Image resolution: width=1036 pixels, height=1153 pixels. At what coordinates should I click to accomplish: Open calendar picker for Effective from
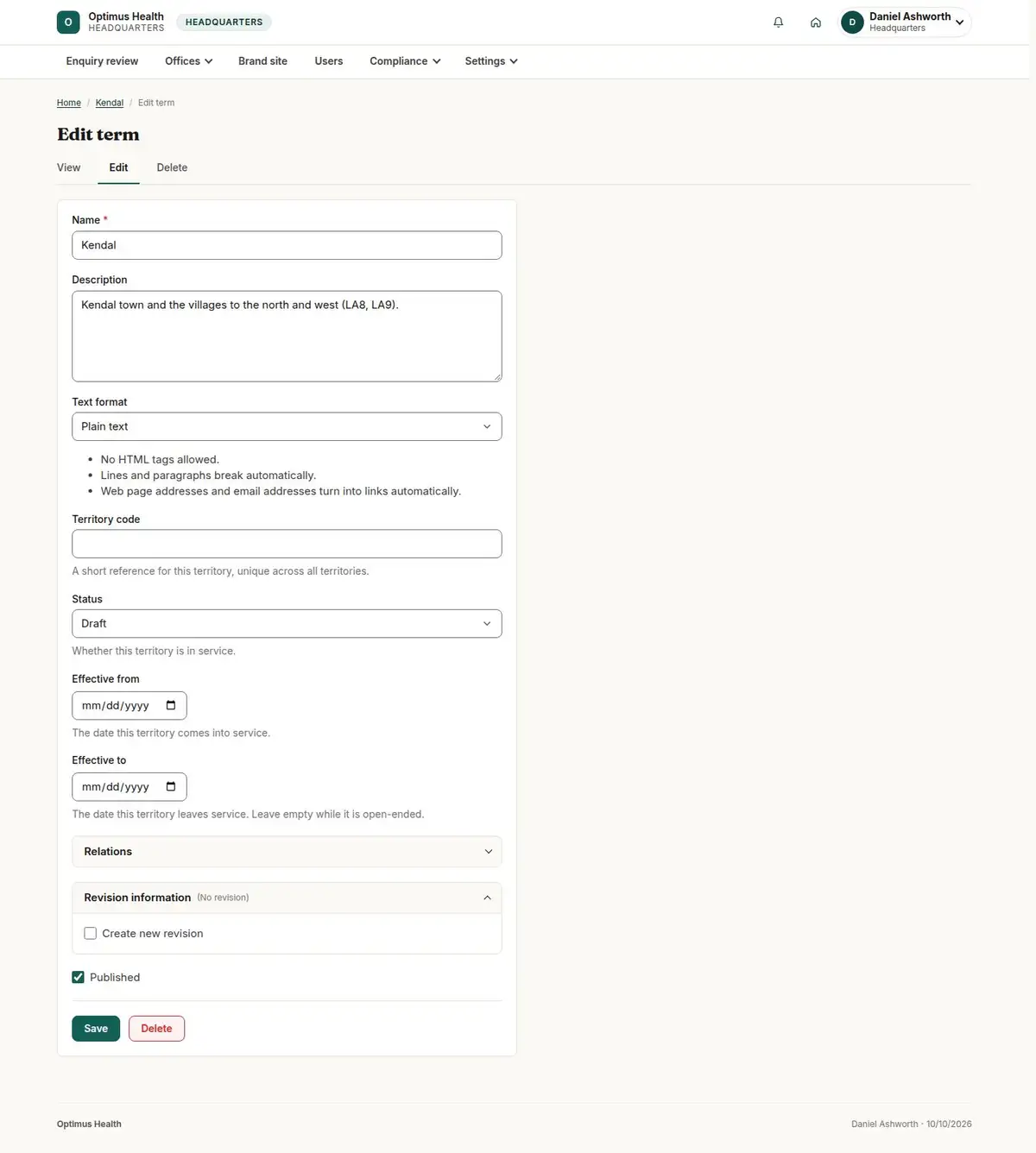(171, 705)
